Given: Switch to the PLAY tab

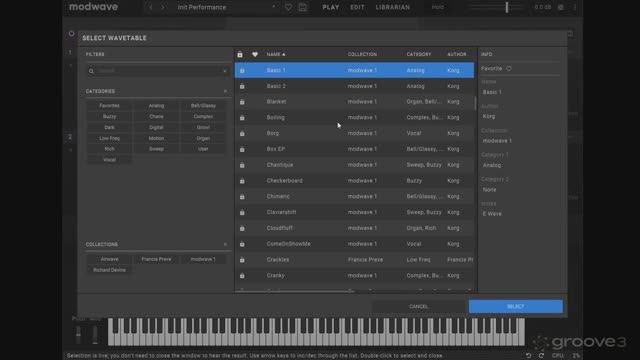Looking at the screenshot, I should (x=331, y=7).
